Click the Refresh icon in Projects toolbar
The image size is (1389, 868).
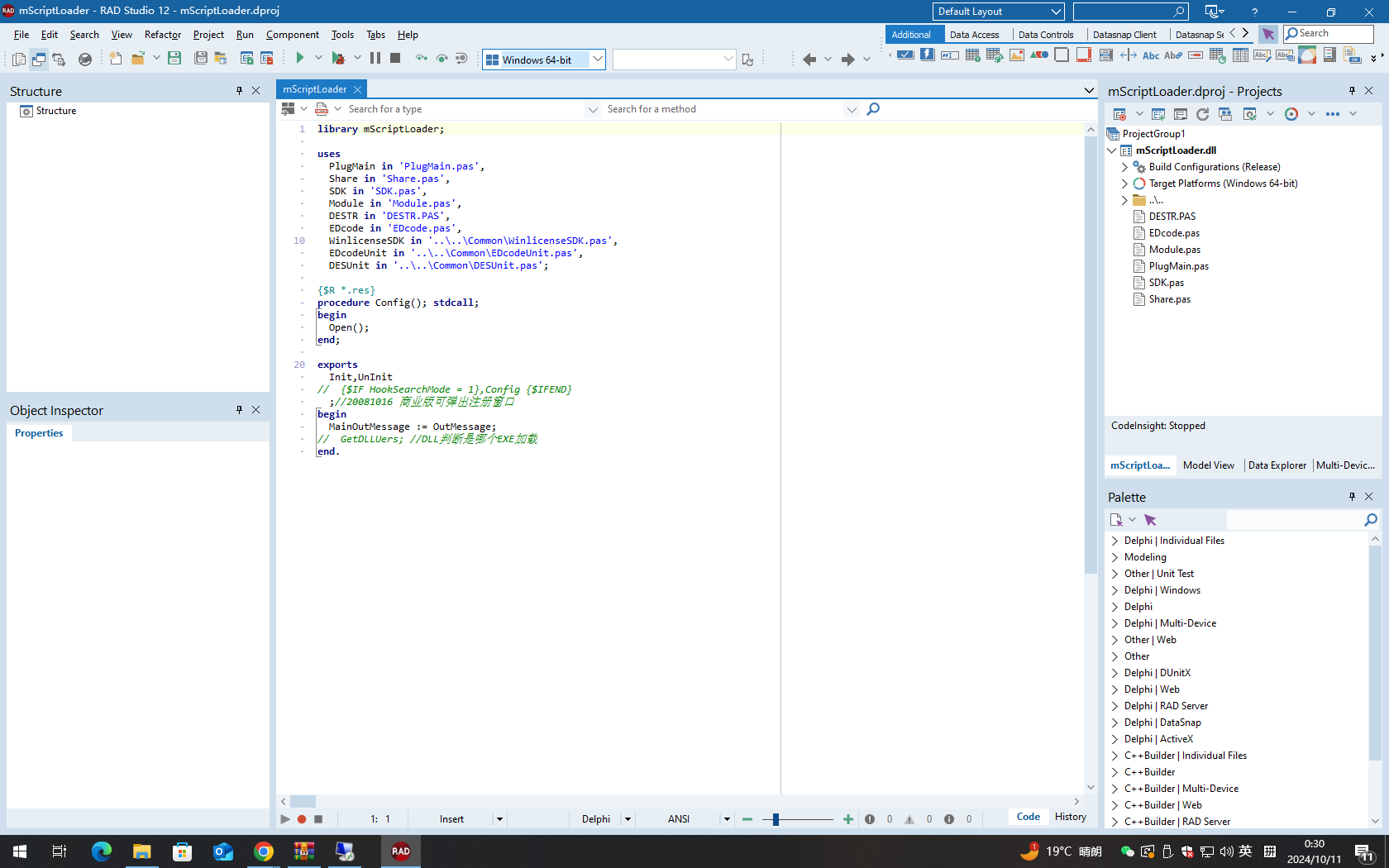1202,114
